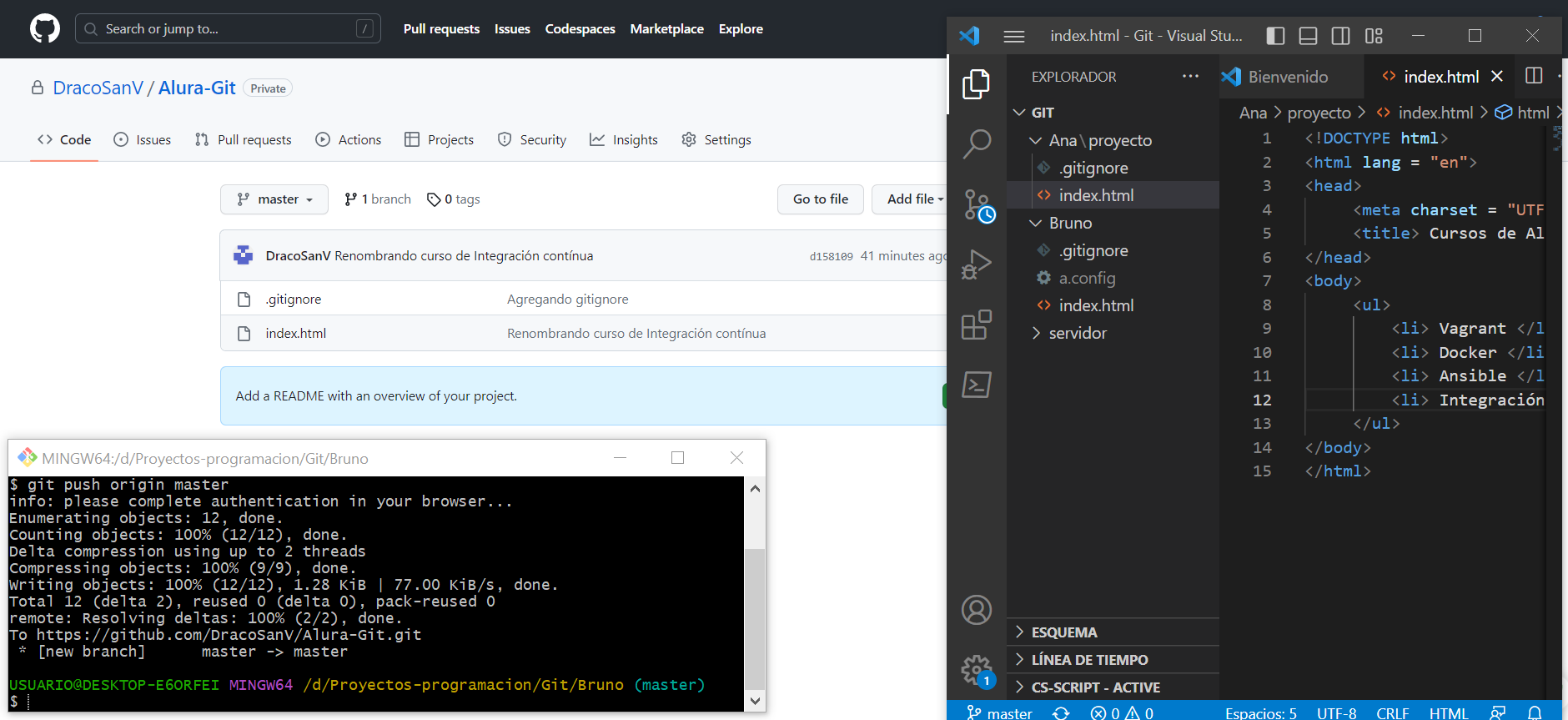
Task: Toggle the bottom panel layout icon
Action: pyautogui.click(x=1308, y=36)
